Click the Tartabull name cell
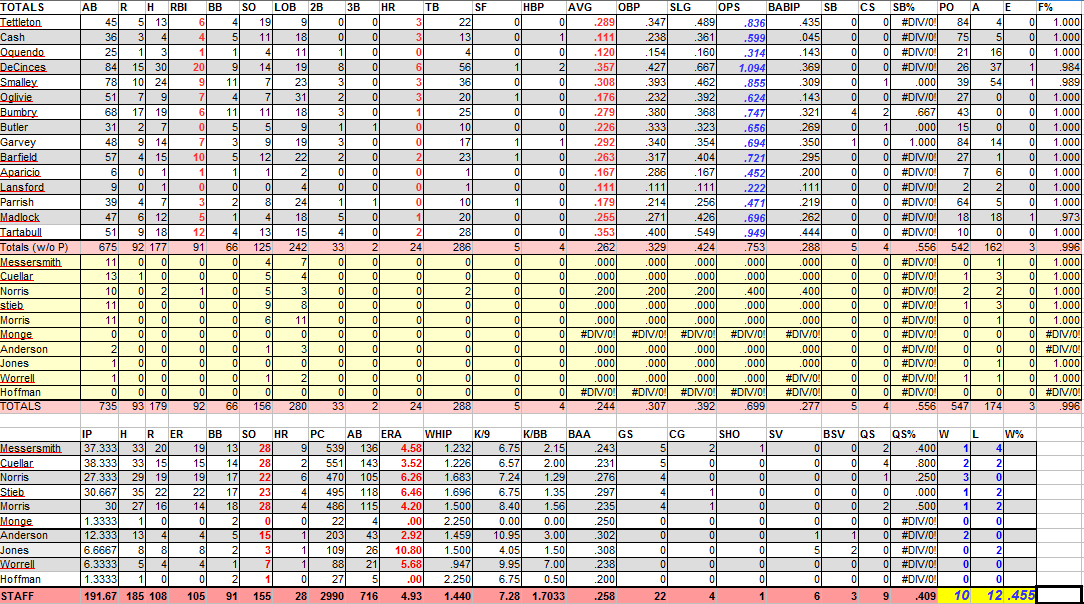The width and height of the screenshot is (1084, 604). (x=40, y=232)
